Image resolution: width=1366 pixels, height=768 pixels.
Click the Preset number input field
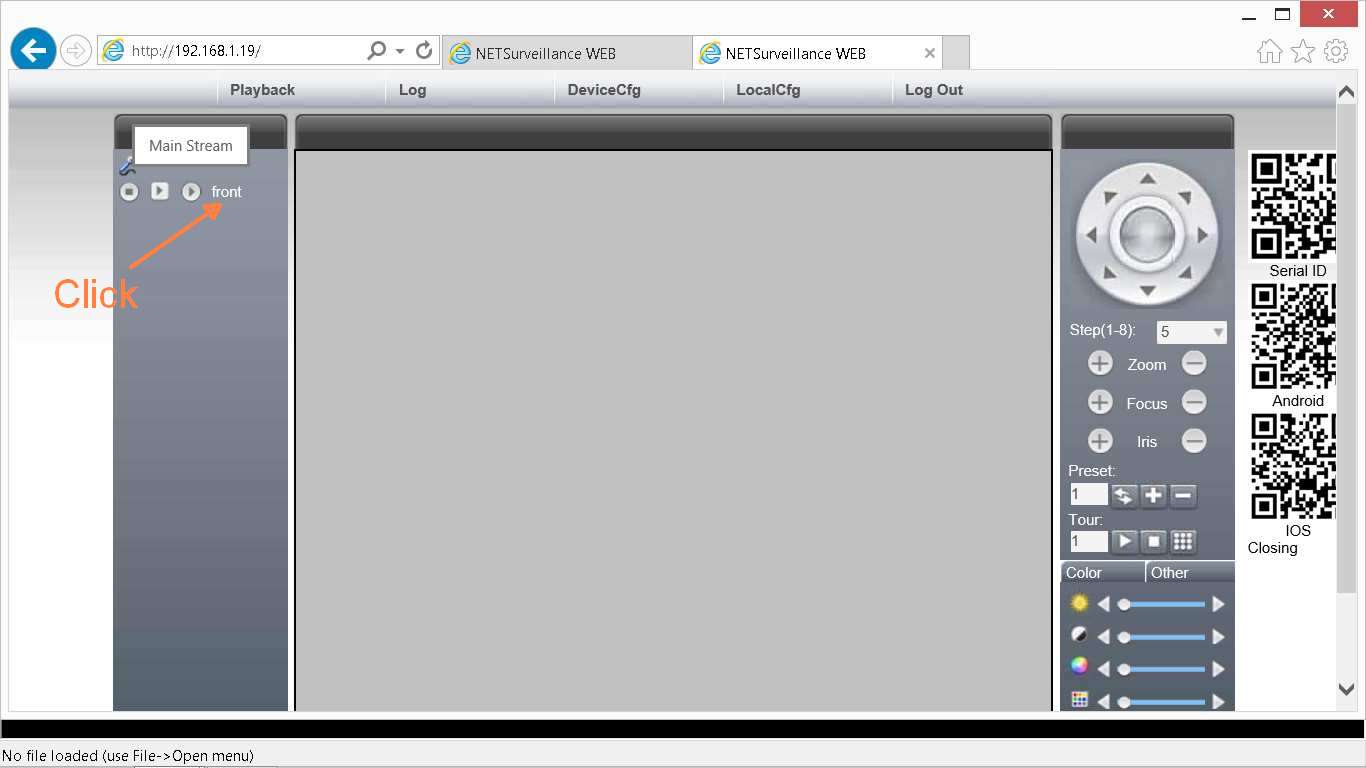pos(1088,495)
